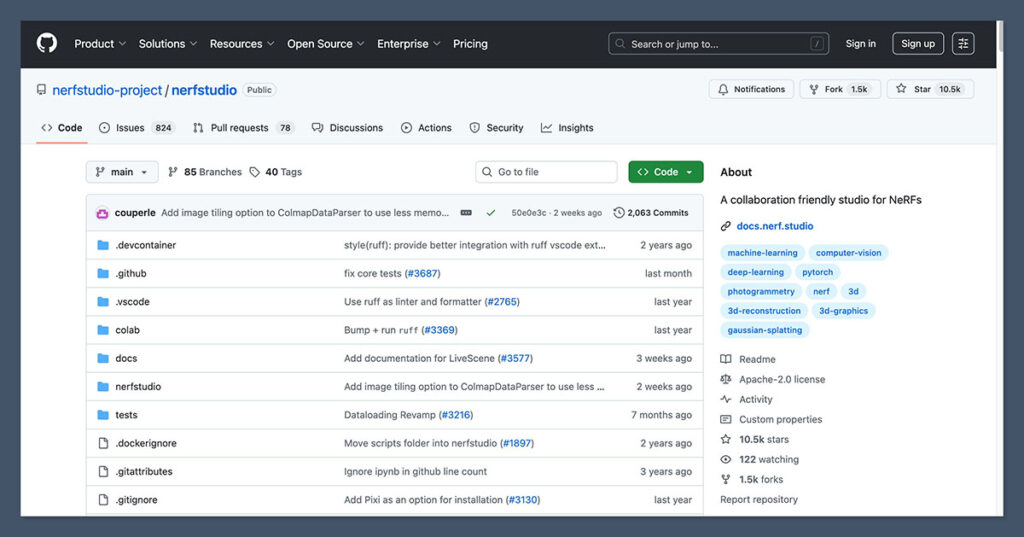1024x537 pixels.
Task: Click the history clock icon by 2,063 Commits
Action: point(618,213)
